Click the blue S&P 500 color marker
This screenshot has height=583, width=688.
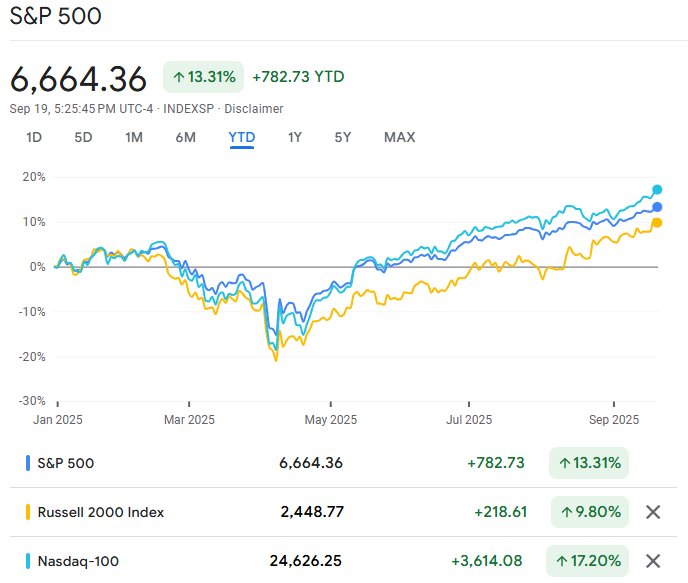point(28,463)
